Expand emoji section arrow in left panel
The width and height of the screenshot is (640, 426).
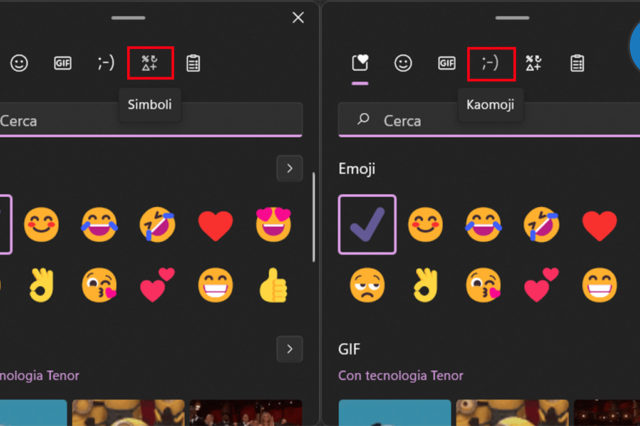tap(289, 168)
